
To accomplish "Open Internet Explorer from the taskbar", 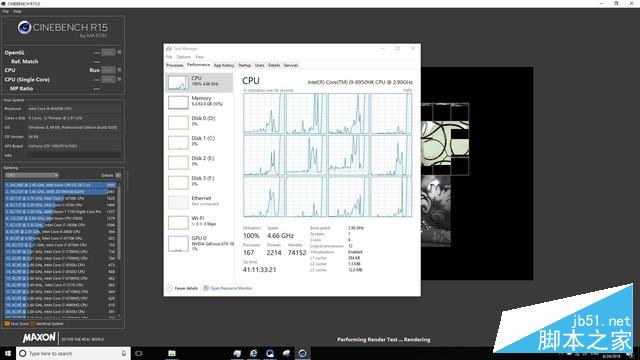I will (253, 353).
